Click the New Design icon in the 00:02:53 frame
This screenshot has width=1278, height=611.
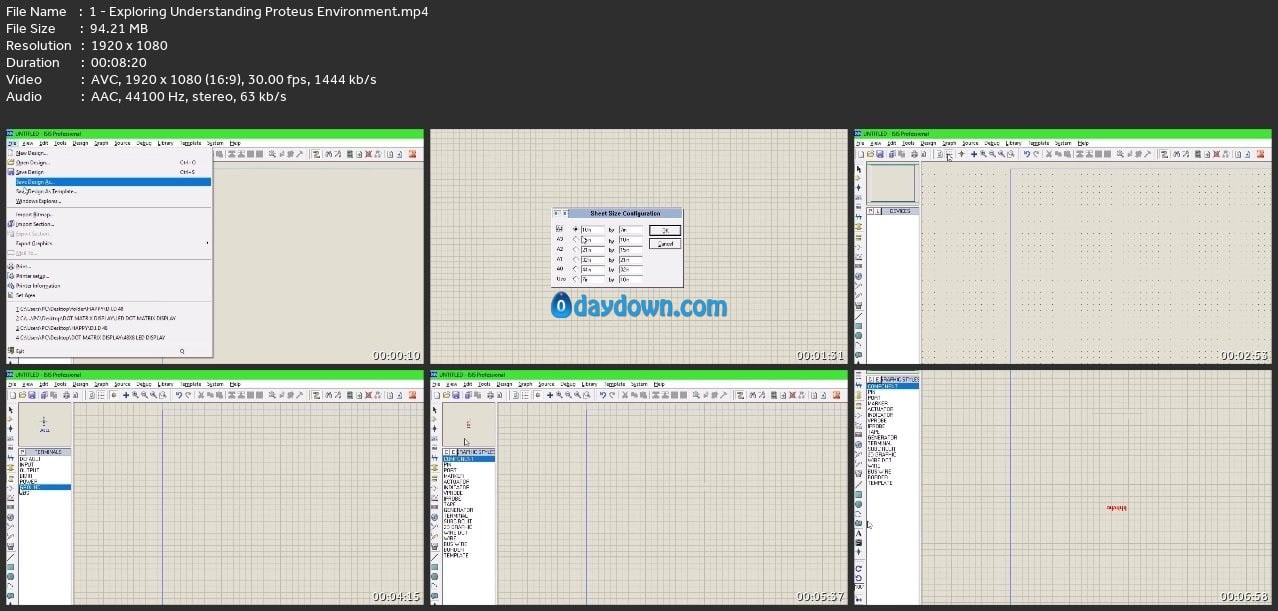pyautogui.click(x=860, y=154)
